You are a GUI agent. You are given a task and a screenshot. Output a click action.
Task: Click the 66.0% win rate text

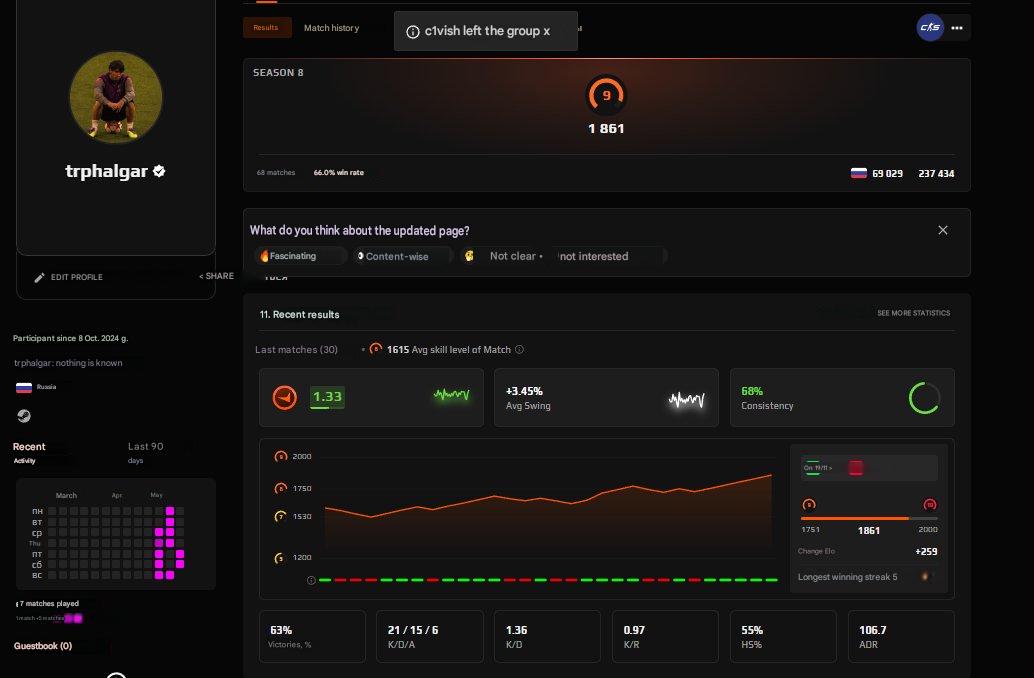pyautogui.click(x=338, y=173)
